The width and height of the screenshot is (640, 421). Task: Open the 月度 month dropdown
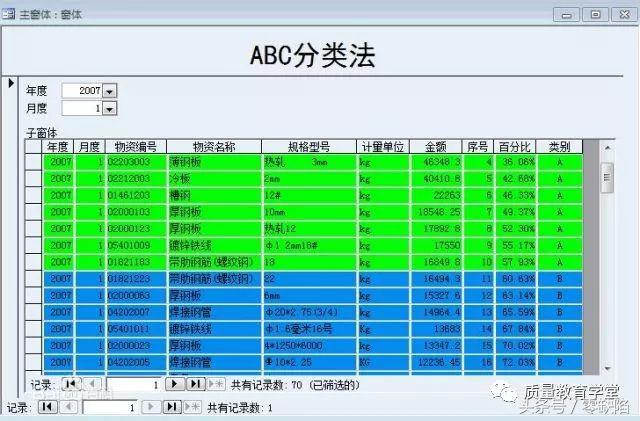[109, 107]
